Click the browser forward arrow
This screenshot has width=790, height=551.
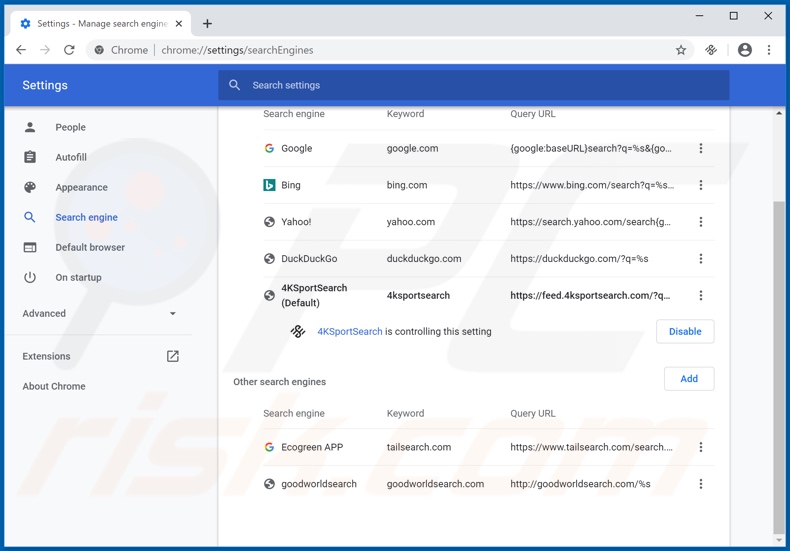[x=45, y=50]
